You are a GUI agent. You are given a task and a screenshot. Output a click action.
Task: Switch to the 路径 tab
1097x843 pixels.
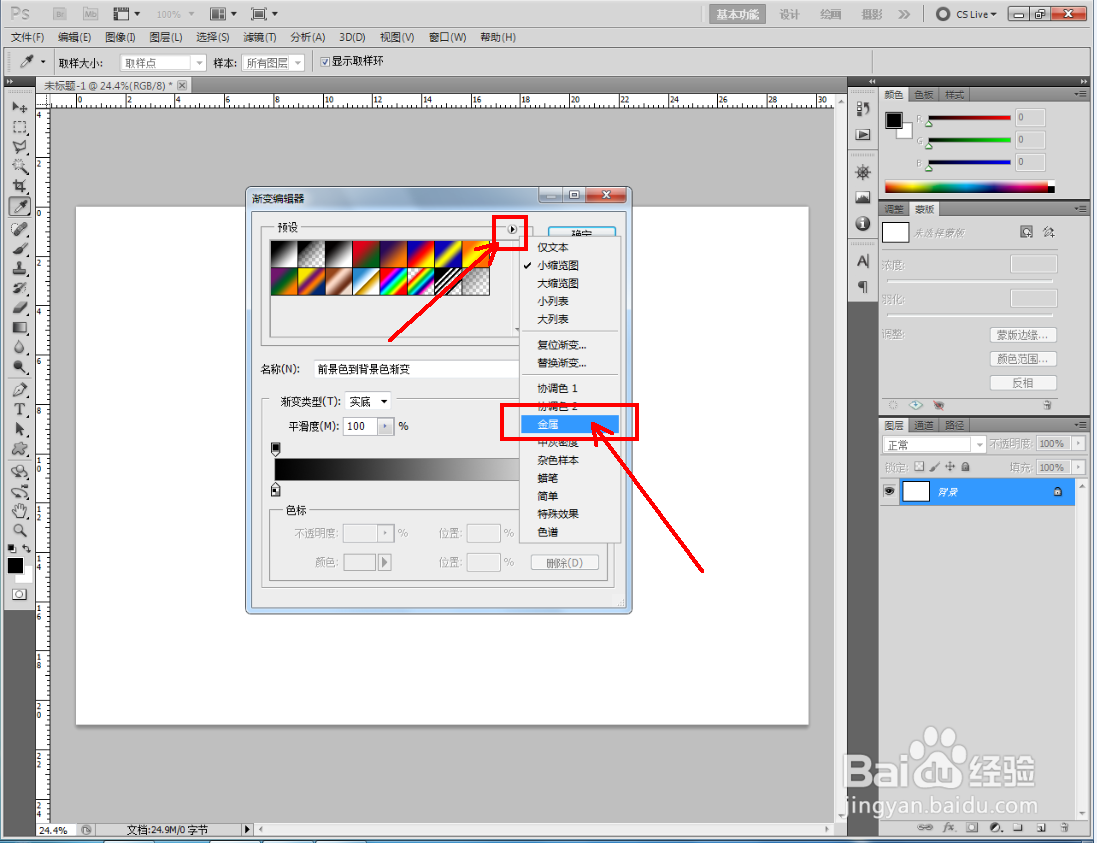pos(954,425)
